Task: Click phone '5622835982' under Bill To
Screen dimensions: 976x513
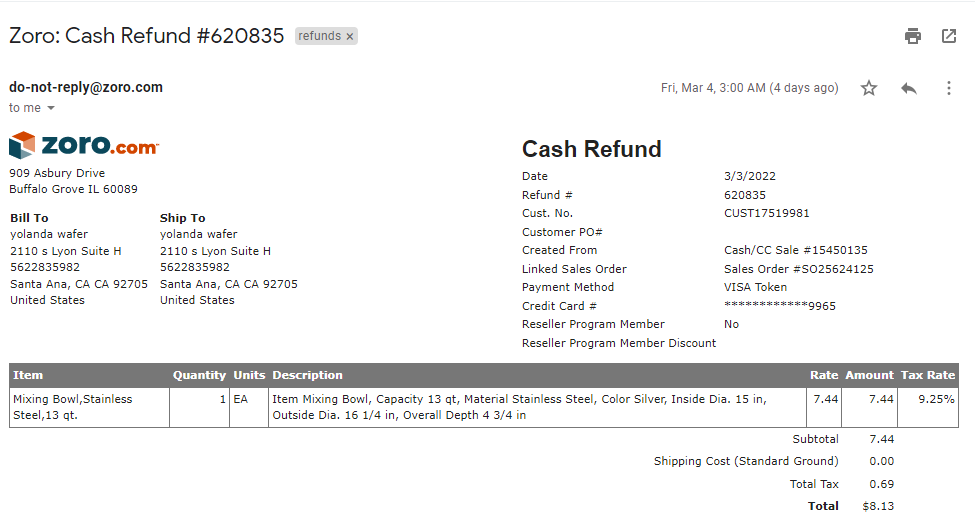Action: (x=45, y=267)
